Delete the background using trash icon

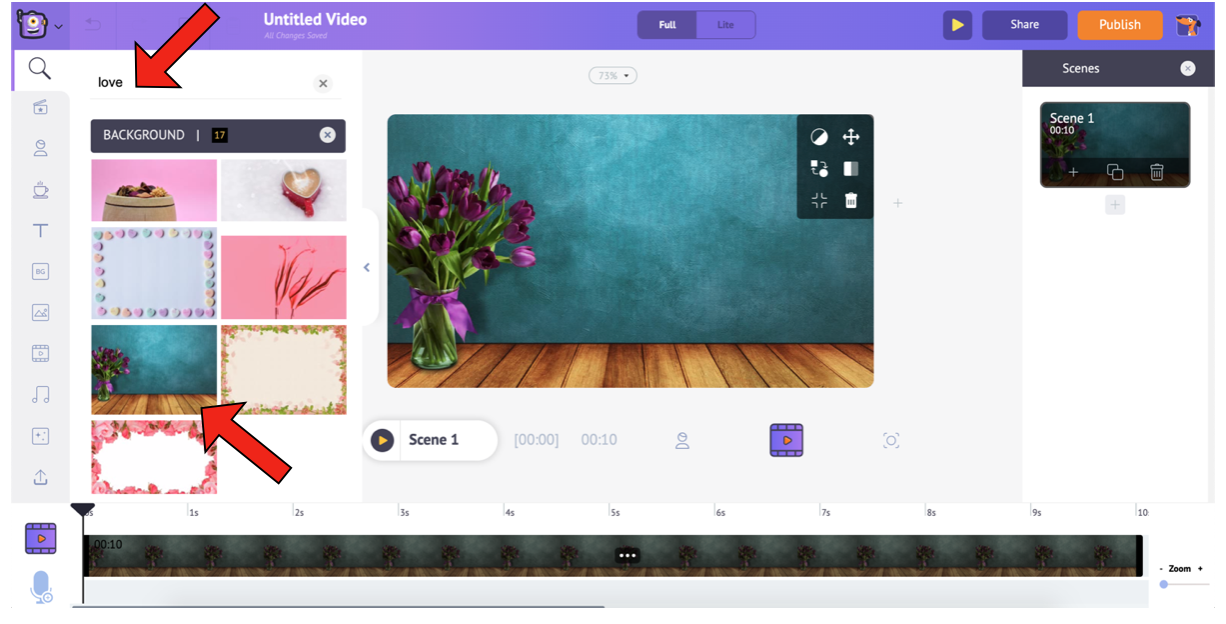[x=850, y=200]
